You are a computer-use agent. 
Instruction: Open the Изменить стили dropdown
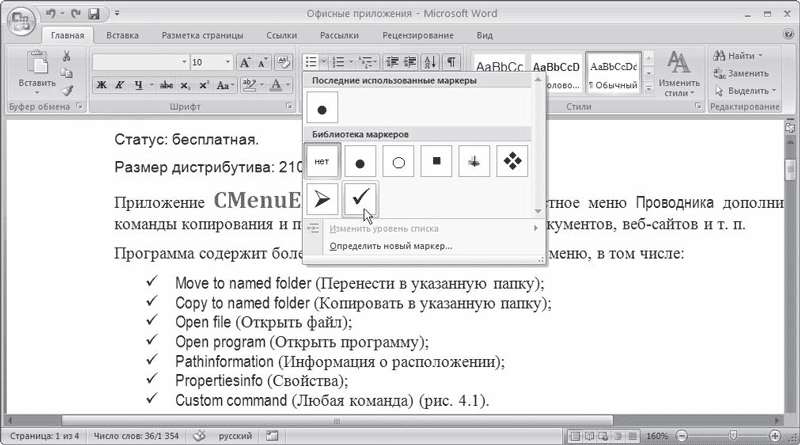click(x=679, y=76)
